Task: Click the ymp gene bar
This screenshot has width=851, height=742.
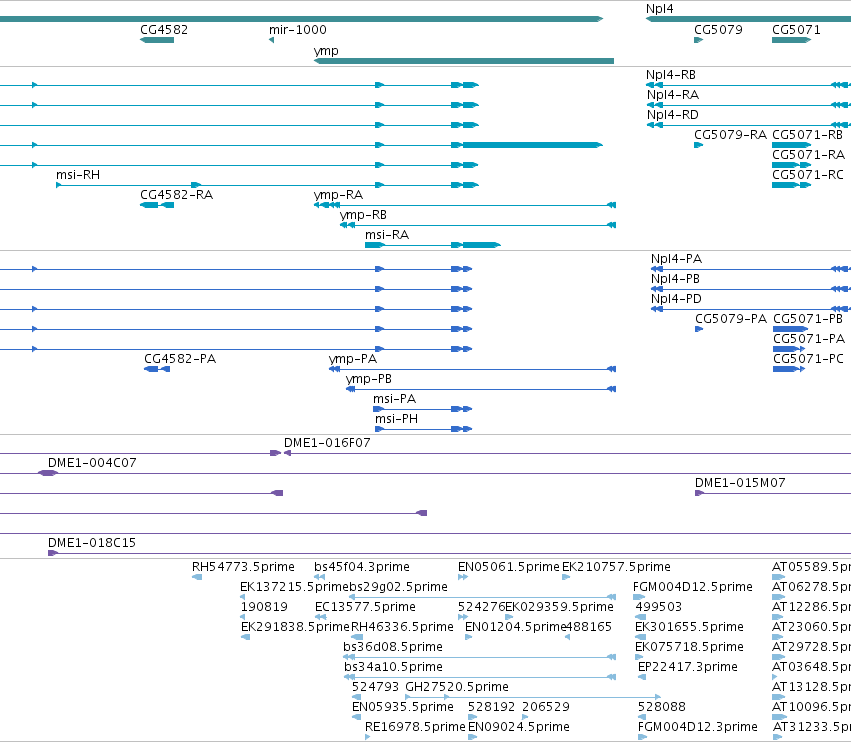Action: [x=464, y=61]
